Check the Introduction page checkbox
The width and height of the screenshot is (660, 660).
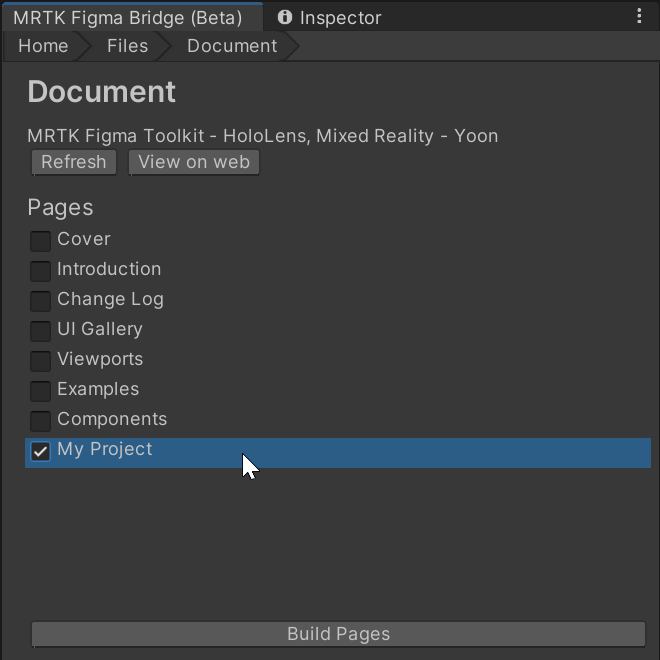pyautogui.click(x=40, y=271)
